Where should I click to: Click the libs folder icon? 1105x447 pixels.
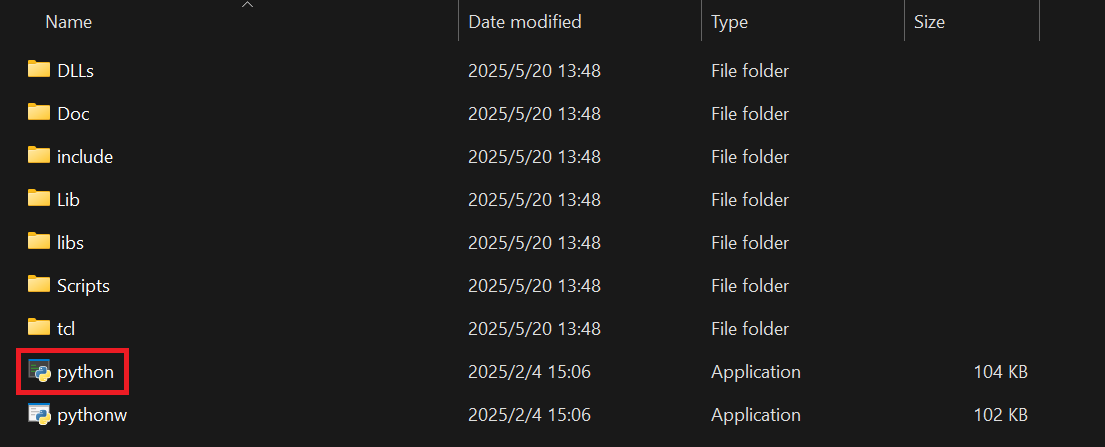39,242
